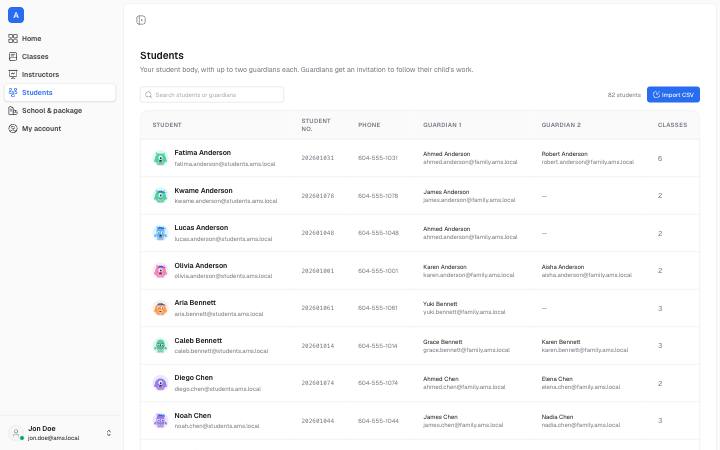Click the Students page heading
The width and height of the screenshot is (720, 450).
(x=162, y=56)
